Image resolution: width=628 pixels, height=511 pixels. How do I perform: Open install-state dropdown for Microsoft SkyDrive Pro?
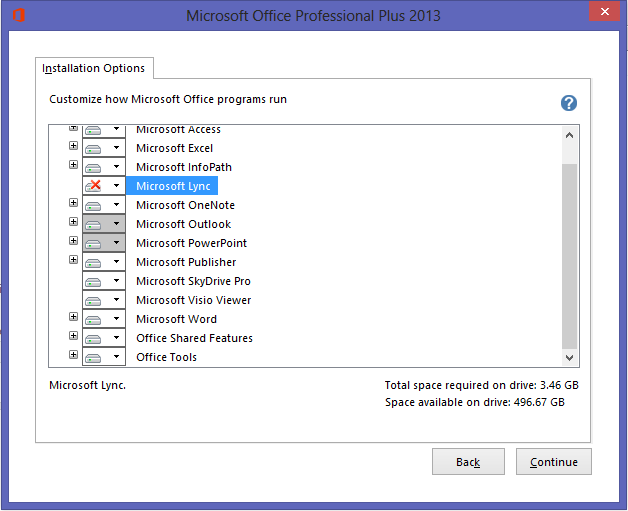click(104, 281)
